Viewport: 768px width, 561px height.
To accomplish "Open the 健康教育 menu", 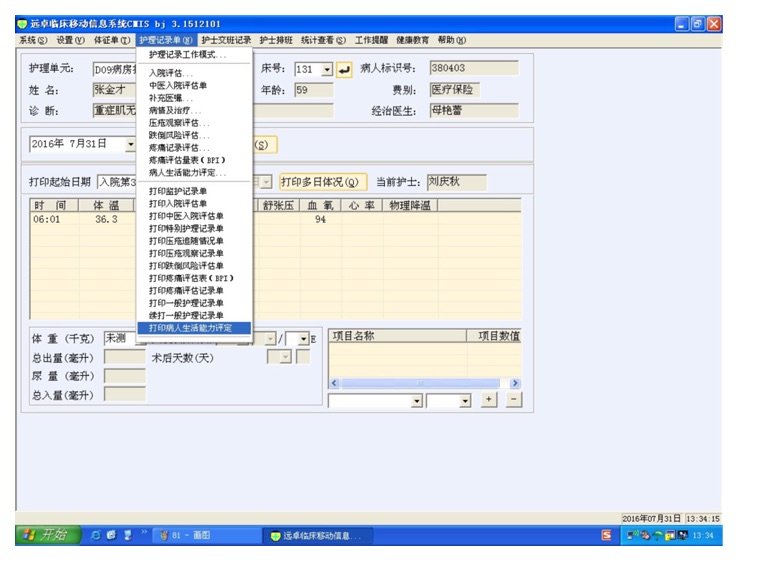I will click(412, 40).
